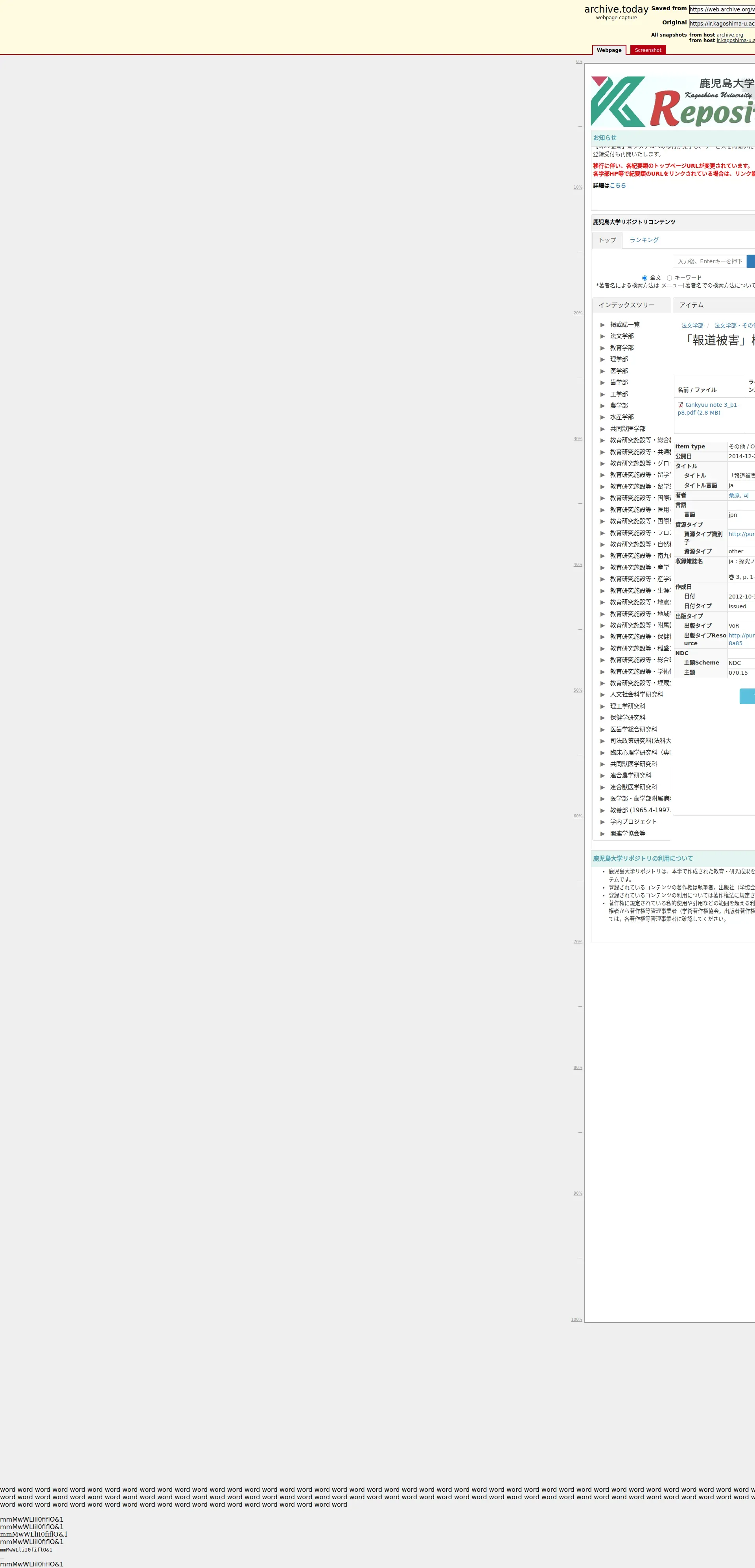Click the search keyword input field

tap(709, 261)
